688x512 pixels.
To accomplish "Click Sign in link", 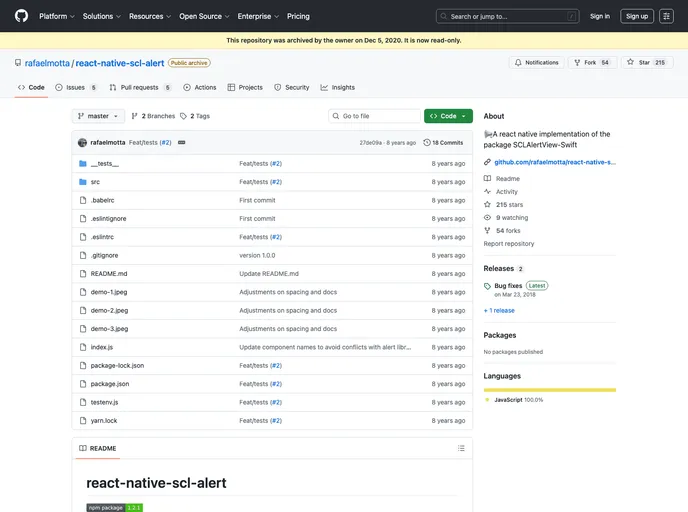I will (599, 16).
